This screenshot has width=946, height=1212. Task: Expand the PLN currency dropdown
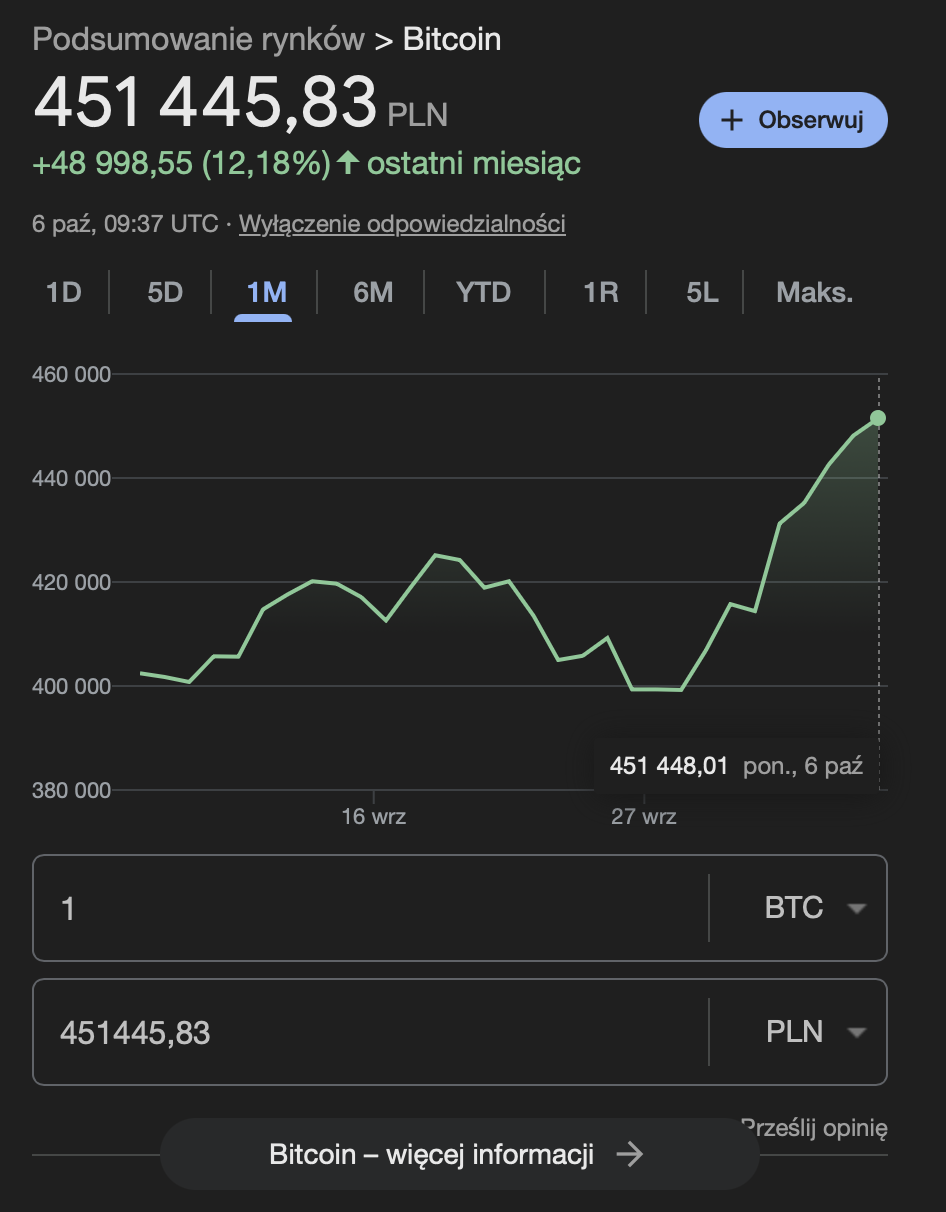coord(812,1032)
